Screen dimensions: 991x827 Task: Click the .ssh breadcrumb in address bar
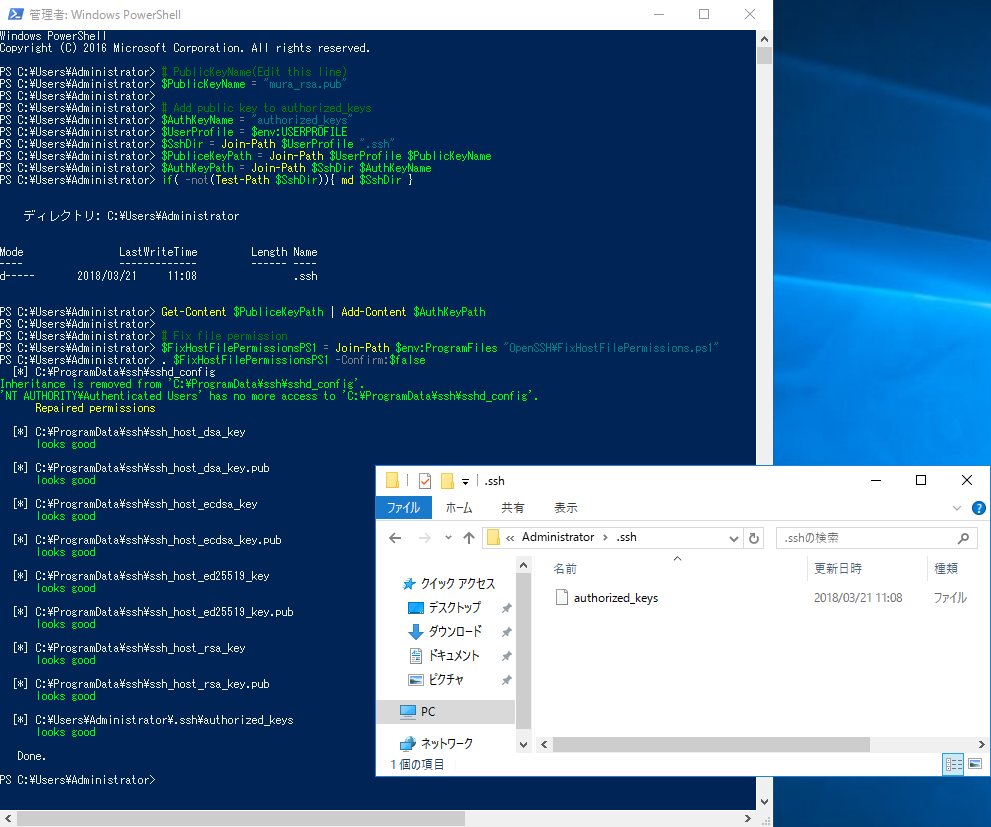tap(626, 537)
